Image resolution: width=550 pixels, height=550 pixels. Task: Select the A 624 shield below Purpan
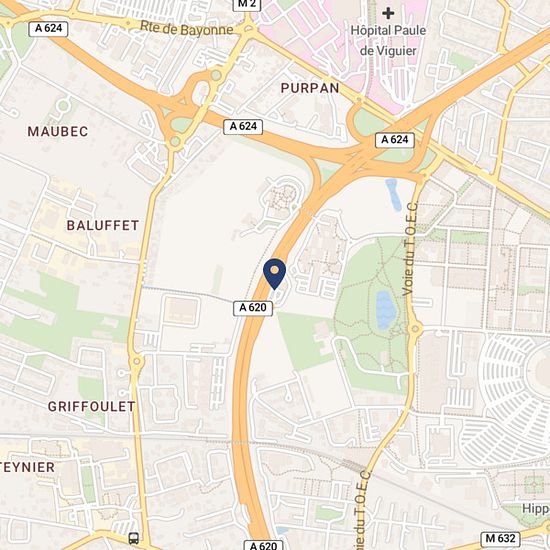pos(243,126)
